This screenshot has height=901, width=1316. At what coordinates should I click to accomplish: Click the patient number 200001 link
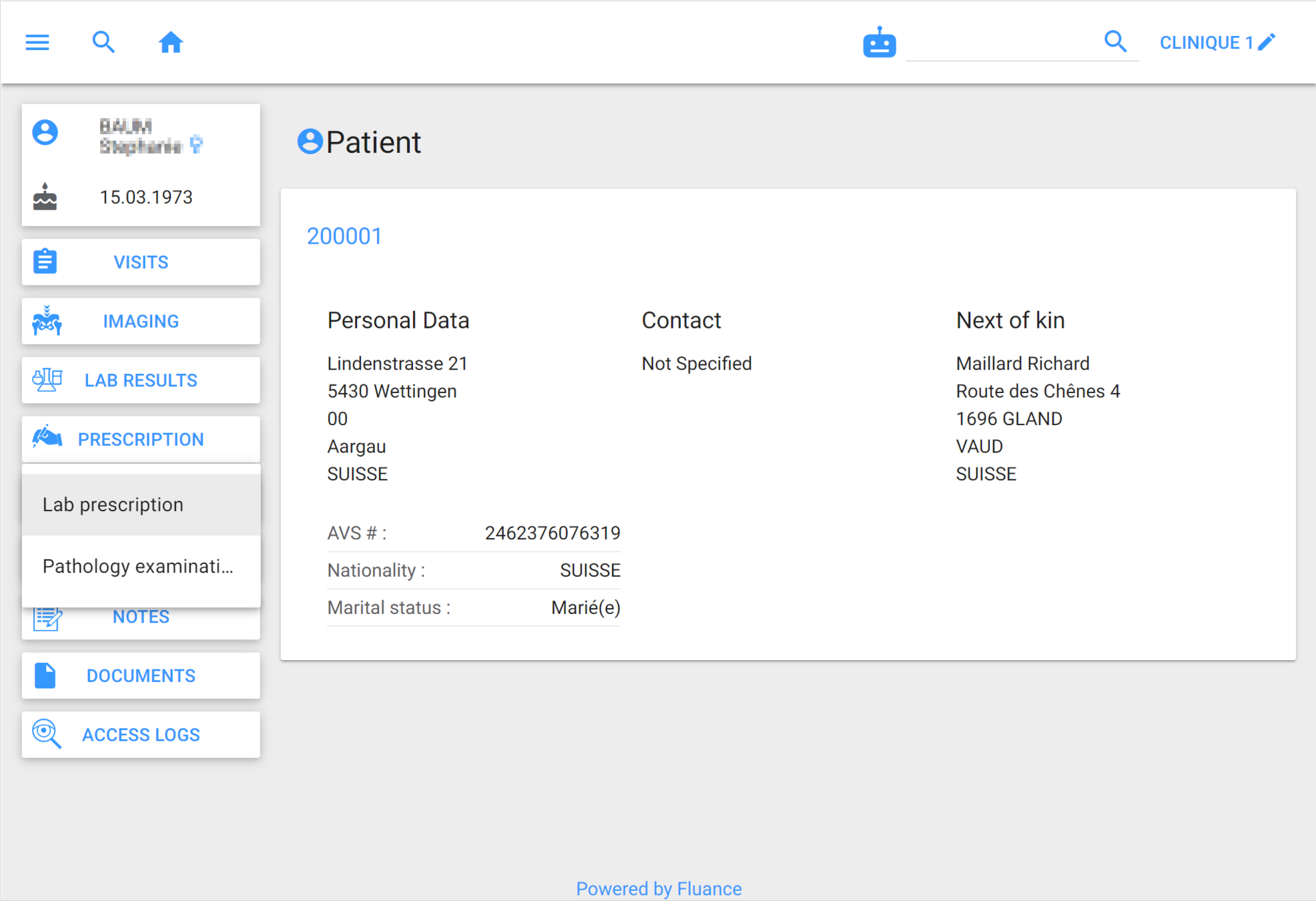[x=344, y=236]
